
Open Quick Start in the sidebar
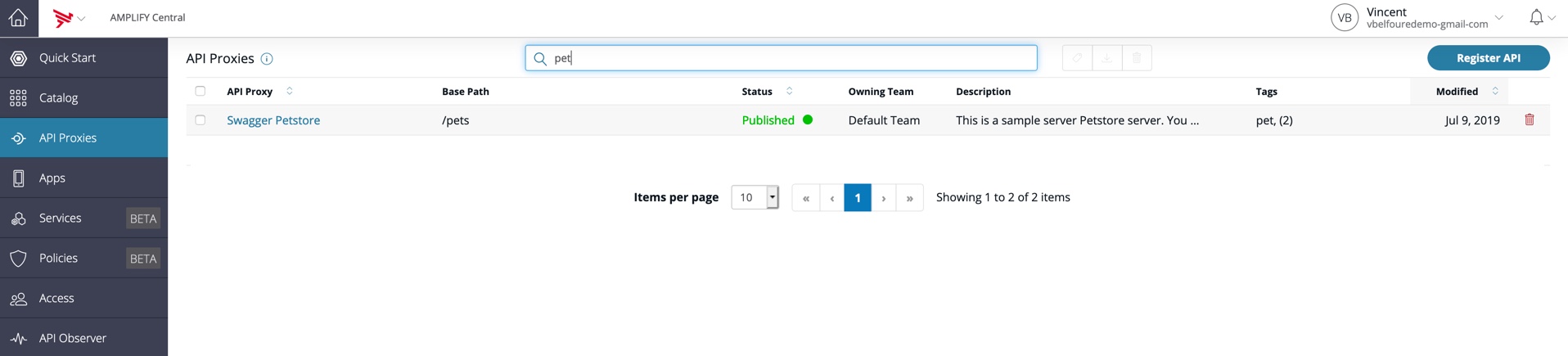pyautogui.click(x=83, y=57)
